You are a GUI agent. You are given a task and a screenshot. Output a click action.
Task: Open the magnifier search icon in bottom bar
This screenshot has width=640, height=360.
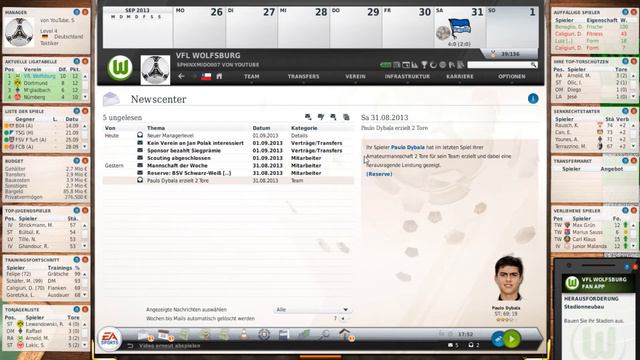(324, 334)
